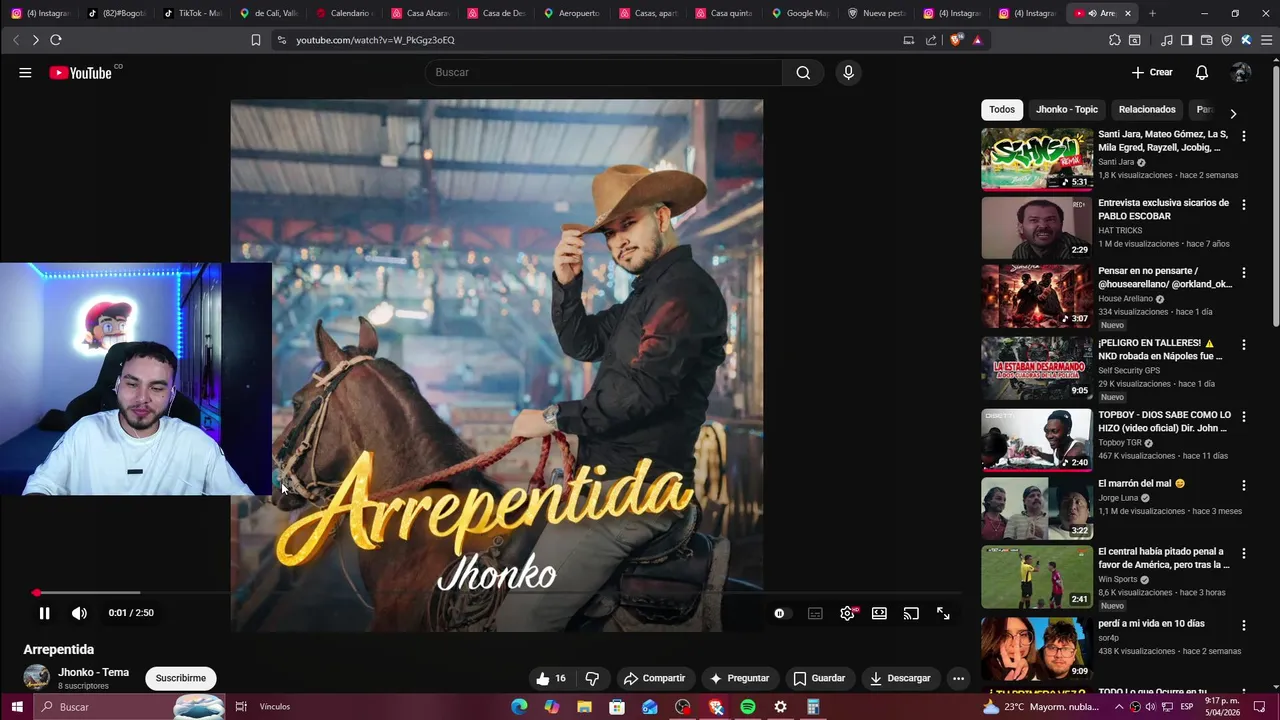
Task: Open YouTube notifications bell
Action: 1202,72
